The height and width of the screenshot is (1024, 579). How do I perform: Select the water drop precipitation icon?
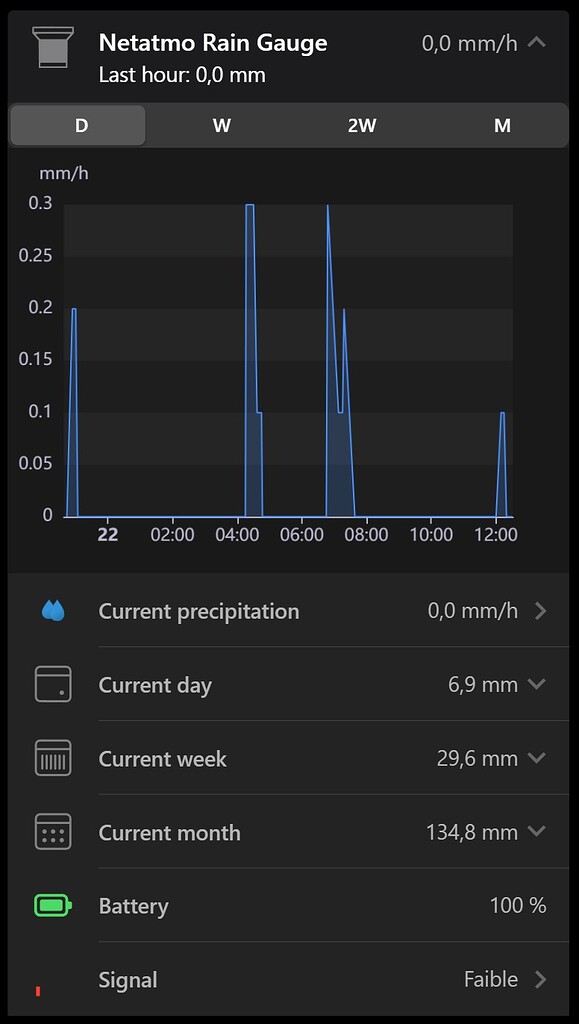coord(52,611)
